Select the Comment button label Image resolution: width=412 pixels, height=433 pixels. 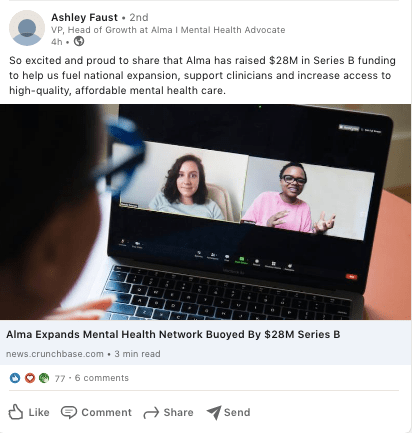click(x=107, y=412)
